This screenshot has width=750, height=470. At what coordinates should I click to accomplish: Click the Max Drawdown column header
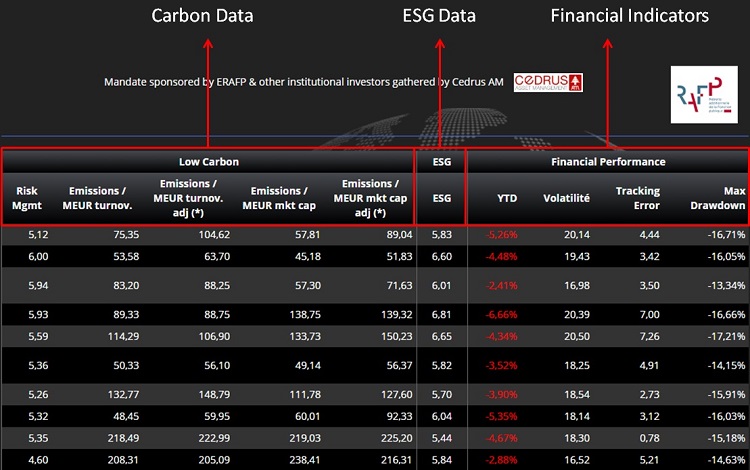coord(717,198)
